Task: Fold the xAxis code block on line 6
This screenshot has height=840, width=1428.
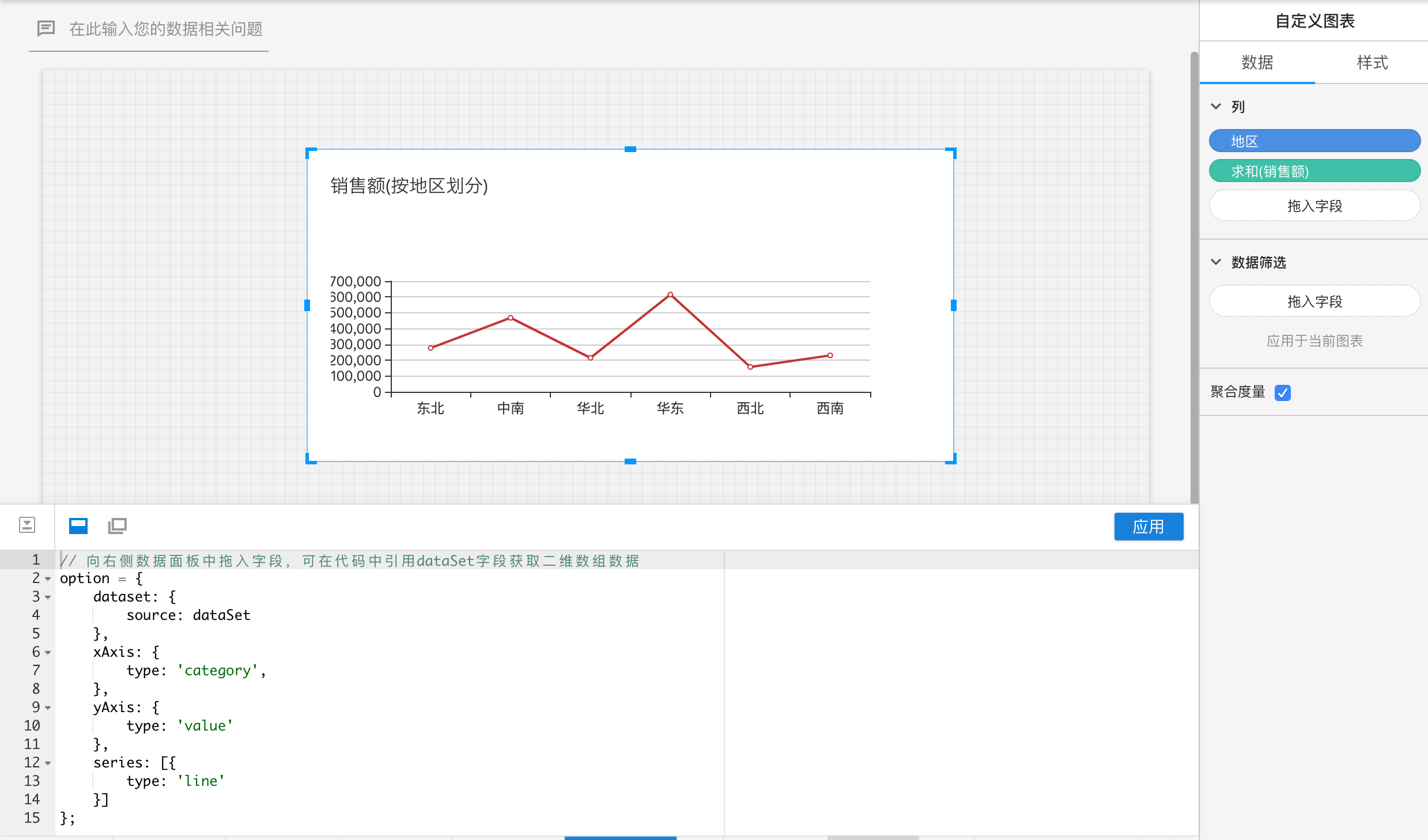Action: (x=48, y=652)
